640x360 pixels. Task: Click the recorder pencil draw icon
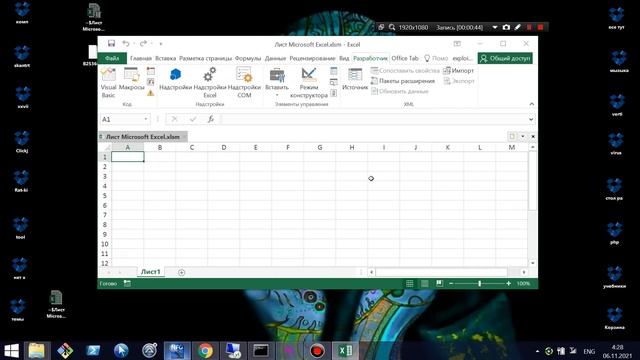pos(518,27)
